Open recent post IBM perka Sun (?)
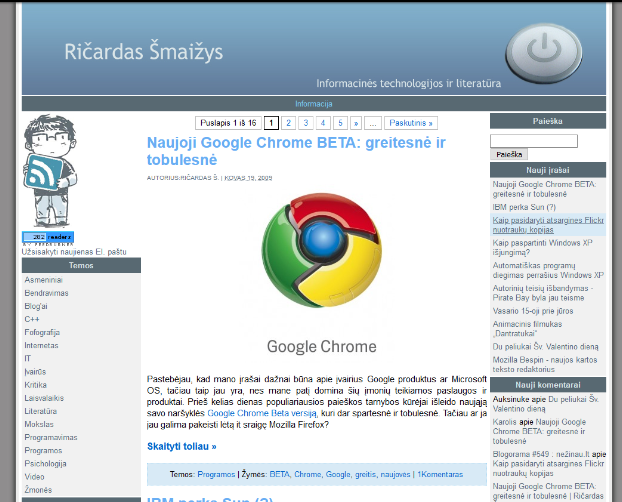Image resolution: width=622 pixels, height=502 pixels. tap(524, 207)
